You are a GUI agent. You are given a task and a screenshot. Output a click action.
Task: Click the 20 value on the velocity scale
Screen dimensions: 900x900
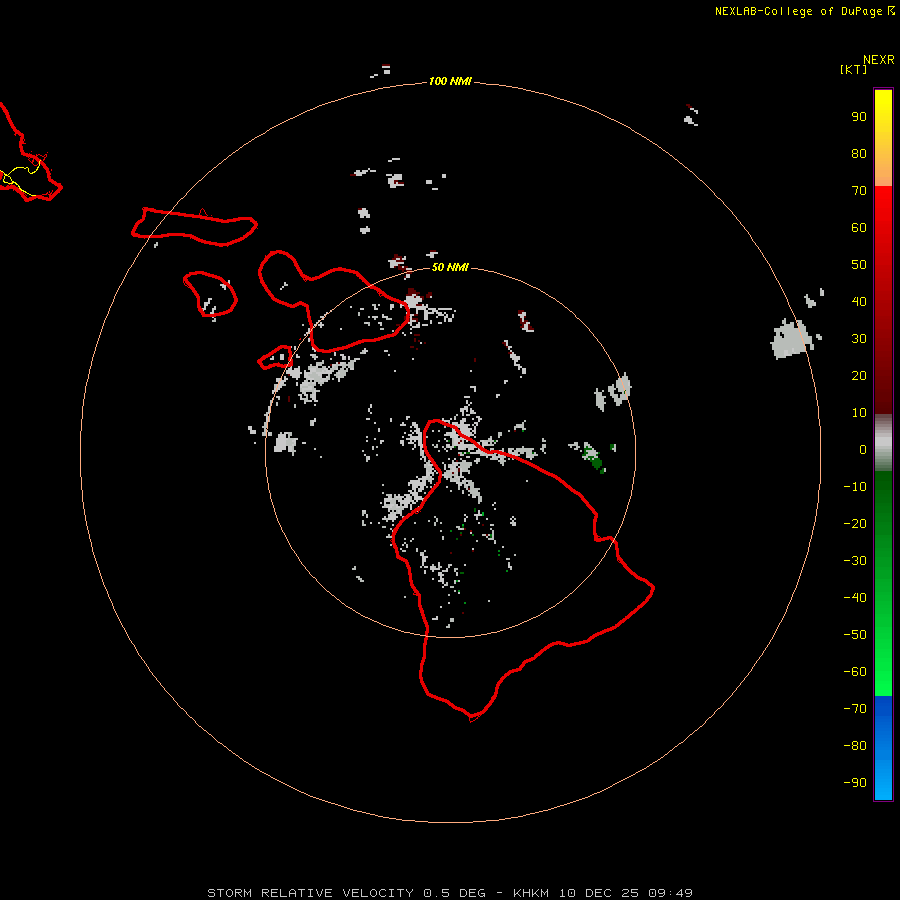[x=859, y=375]
